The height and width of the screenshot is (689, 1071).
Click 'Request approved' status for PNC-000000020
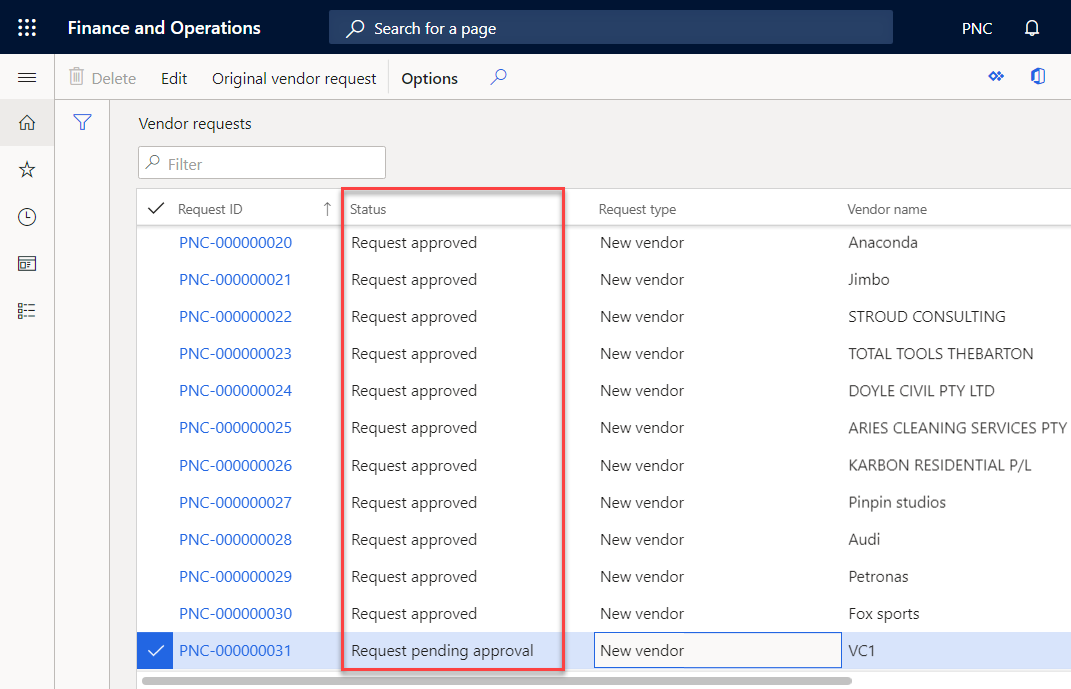tap(414, 242)
